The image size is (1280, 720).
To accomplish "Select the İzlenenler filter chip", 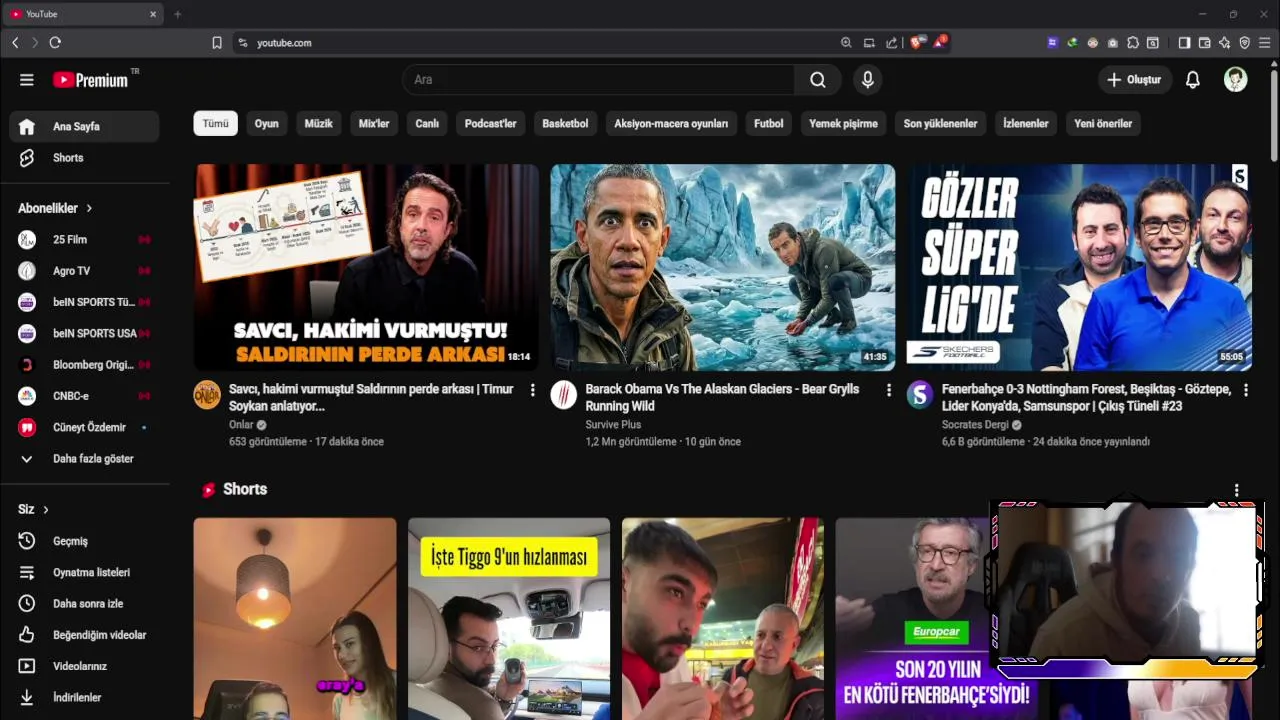I will click(x=1025, y=124).
